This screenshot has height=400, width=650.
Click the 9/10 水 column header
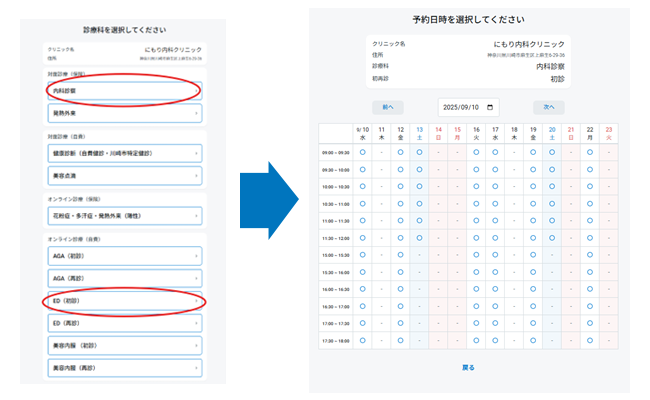[x=363, y=133]
